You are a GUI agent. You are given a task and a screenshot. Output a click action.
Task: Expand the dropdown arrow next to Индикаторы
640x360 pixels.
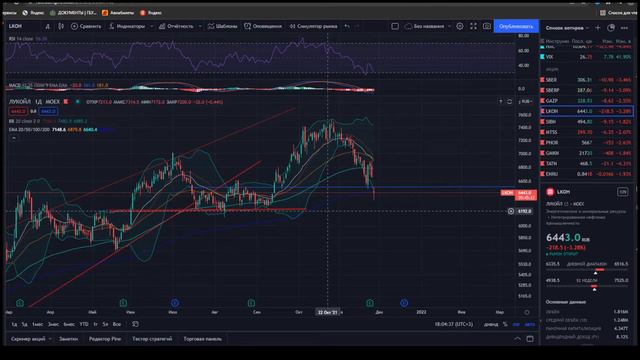tap(151, 26)
